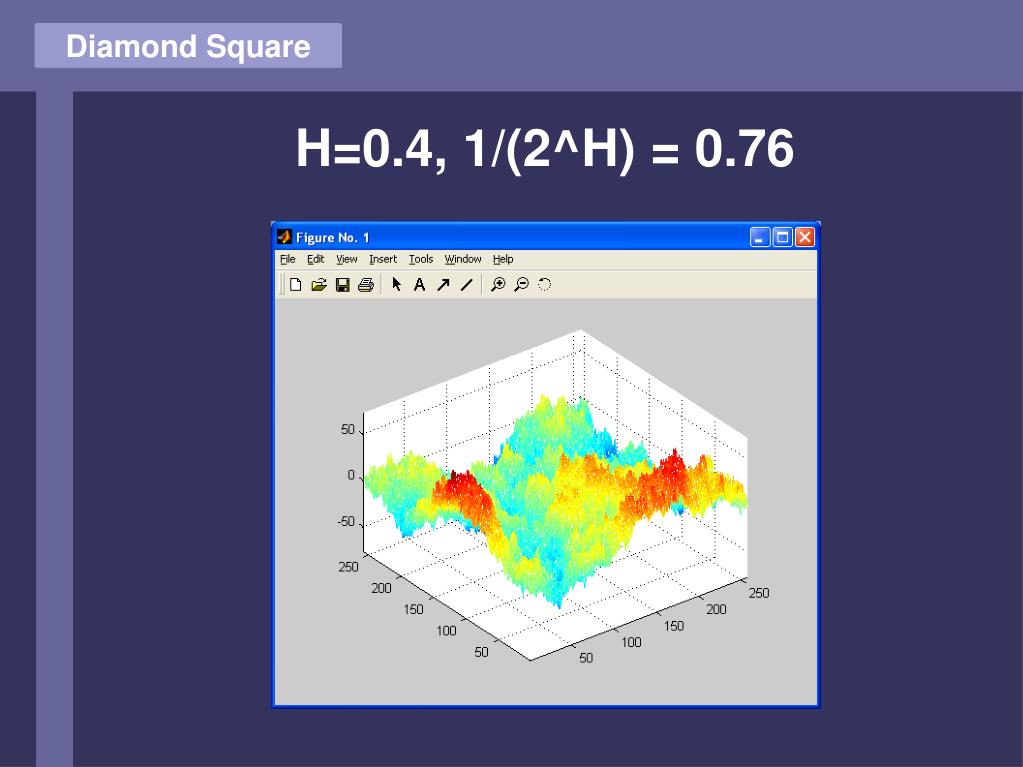The width and height of the screenshot is (1023, 767).
Task: Enable the Zoom Out magnifier tool
Action: coord(521,284)
